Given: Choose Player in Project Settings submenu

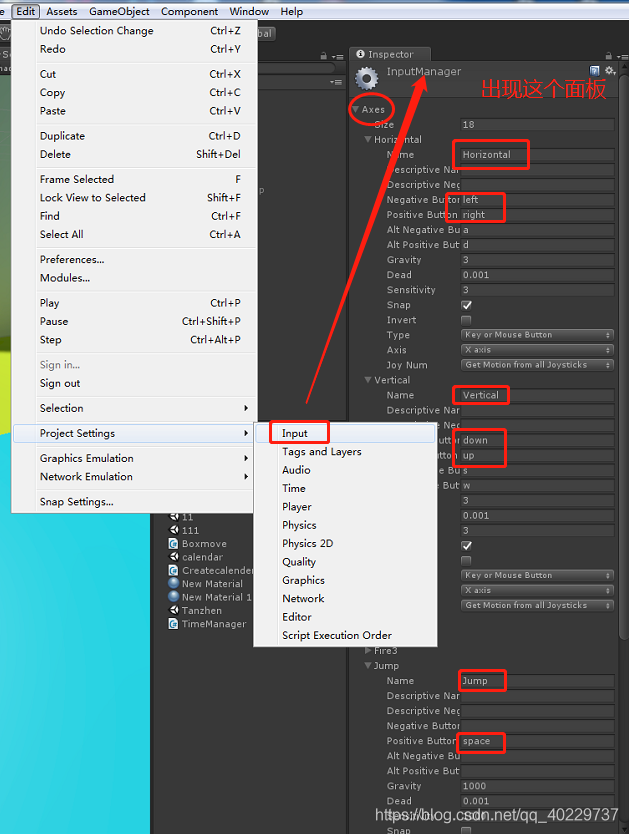Looking at the screenshot, I should [345, 507].
